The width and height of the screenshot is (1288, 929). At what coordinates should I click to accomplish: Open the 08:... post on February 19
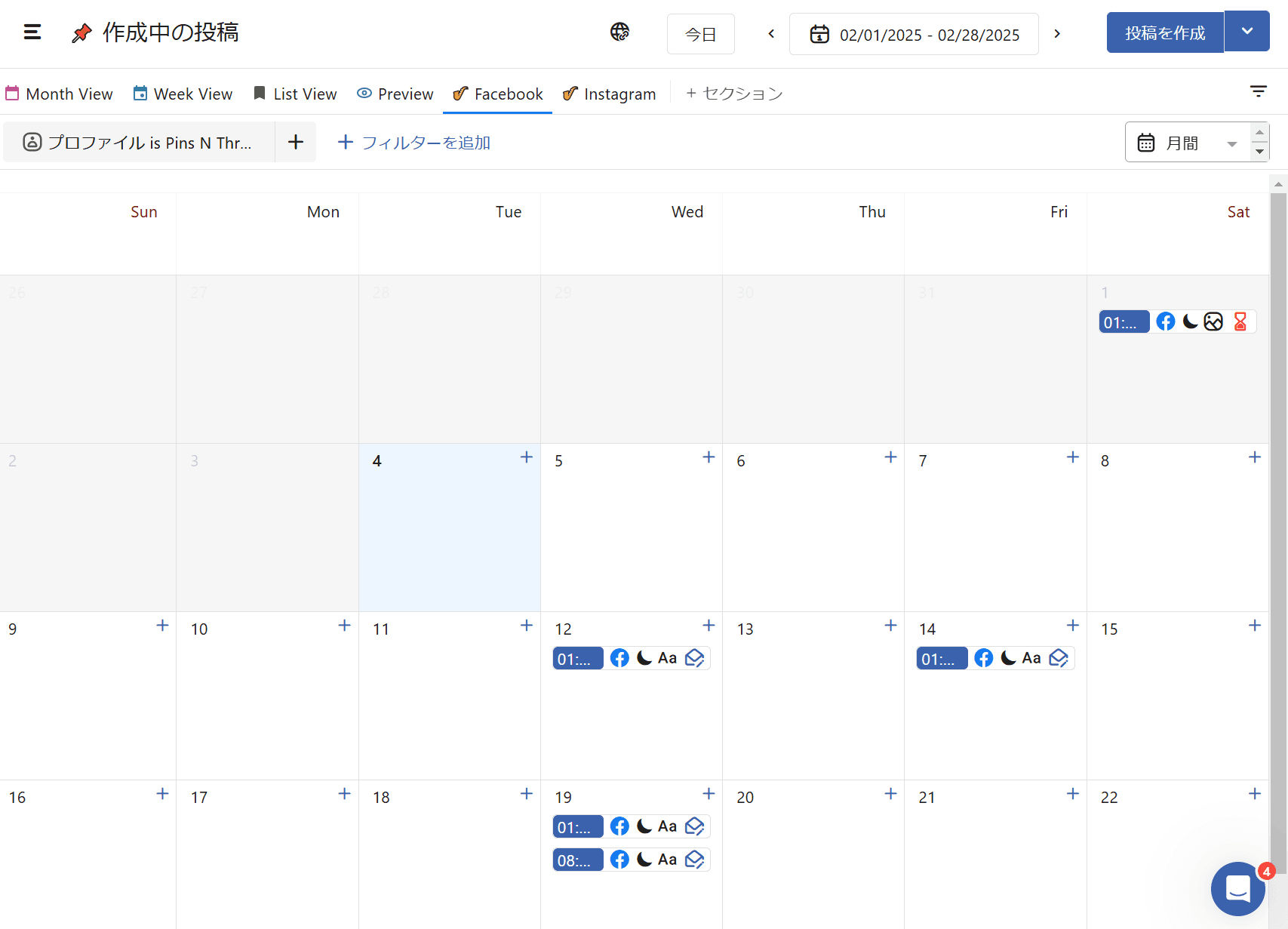[578, 860]
